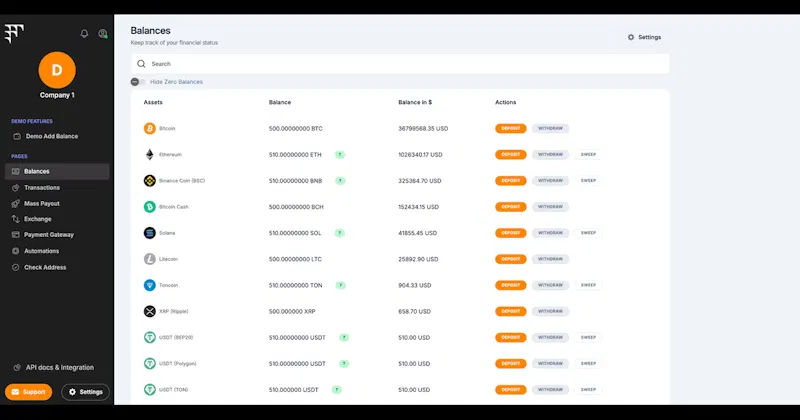This screenshot has height=420, width=800.
Task: Click Sweep for Toncoin
Action: coord(588,285)
